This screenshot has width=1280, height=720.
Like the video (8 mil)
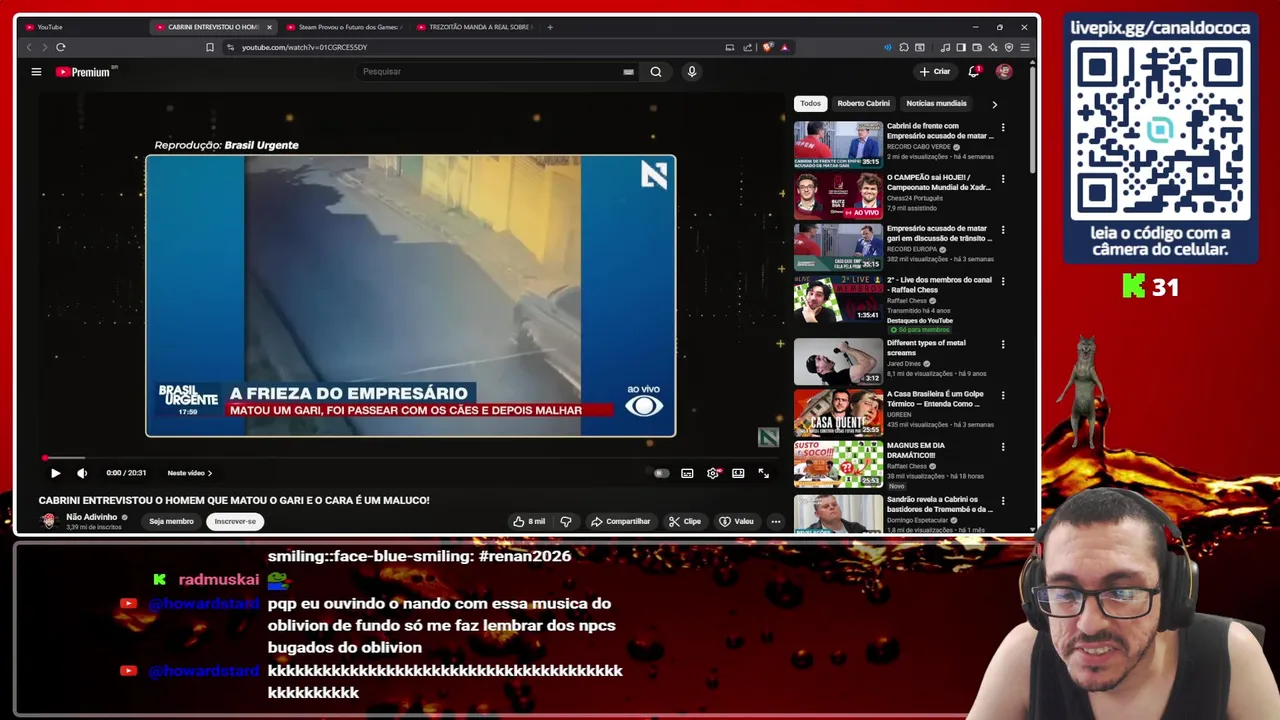pos(529,521)
